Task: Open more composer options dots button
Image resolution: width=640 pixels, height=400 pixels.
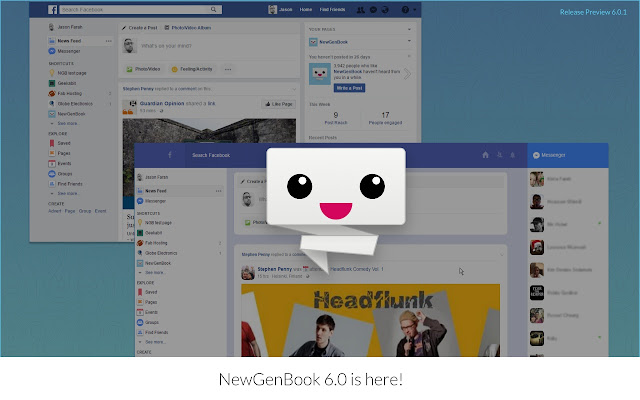Action: pos(228,69)
